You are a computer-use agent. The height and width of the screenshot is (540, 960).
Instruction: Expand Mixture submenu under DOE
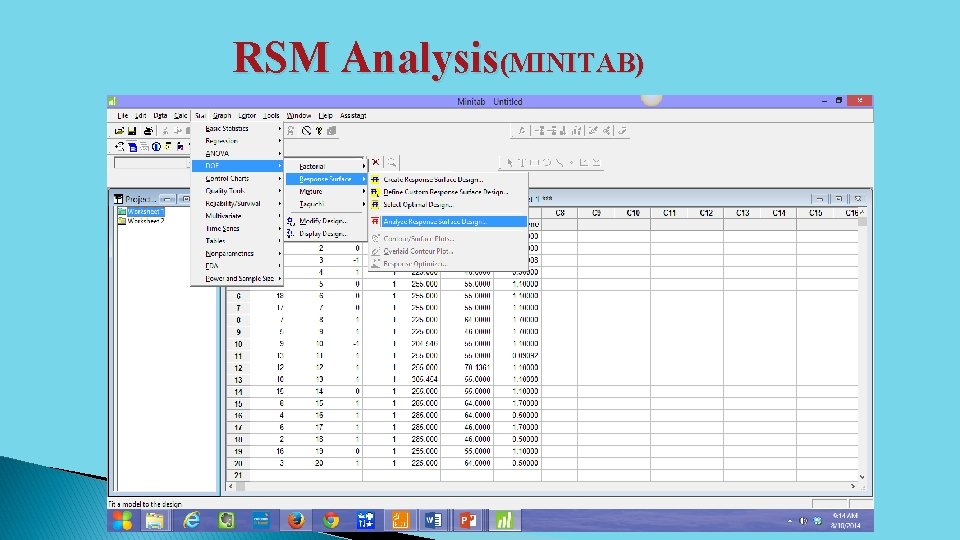click(326, 192)
